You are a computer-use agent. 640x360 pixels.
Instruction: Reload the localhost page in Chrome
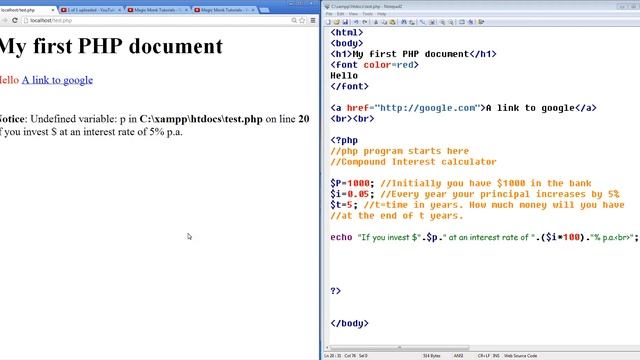click(x=15, y=20)
